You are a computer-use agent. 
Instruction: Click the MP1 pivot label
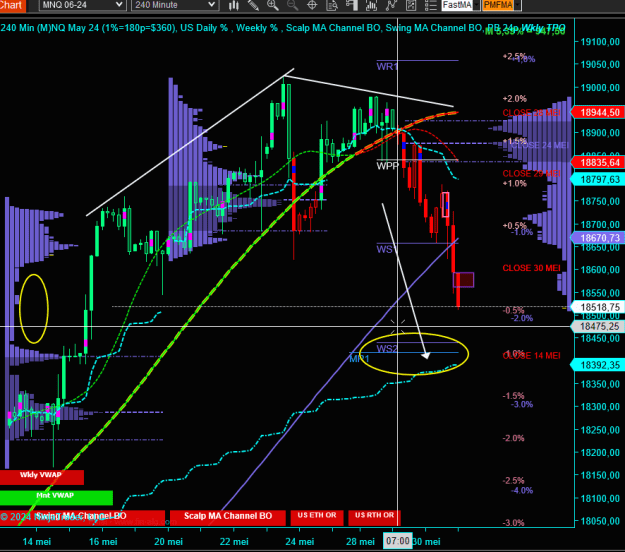click(359, 359)
